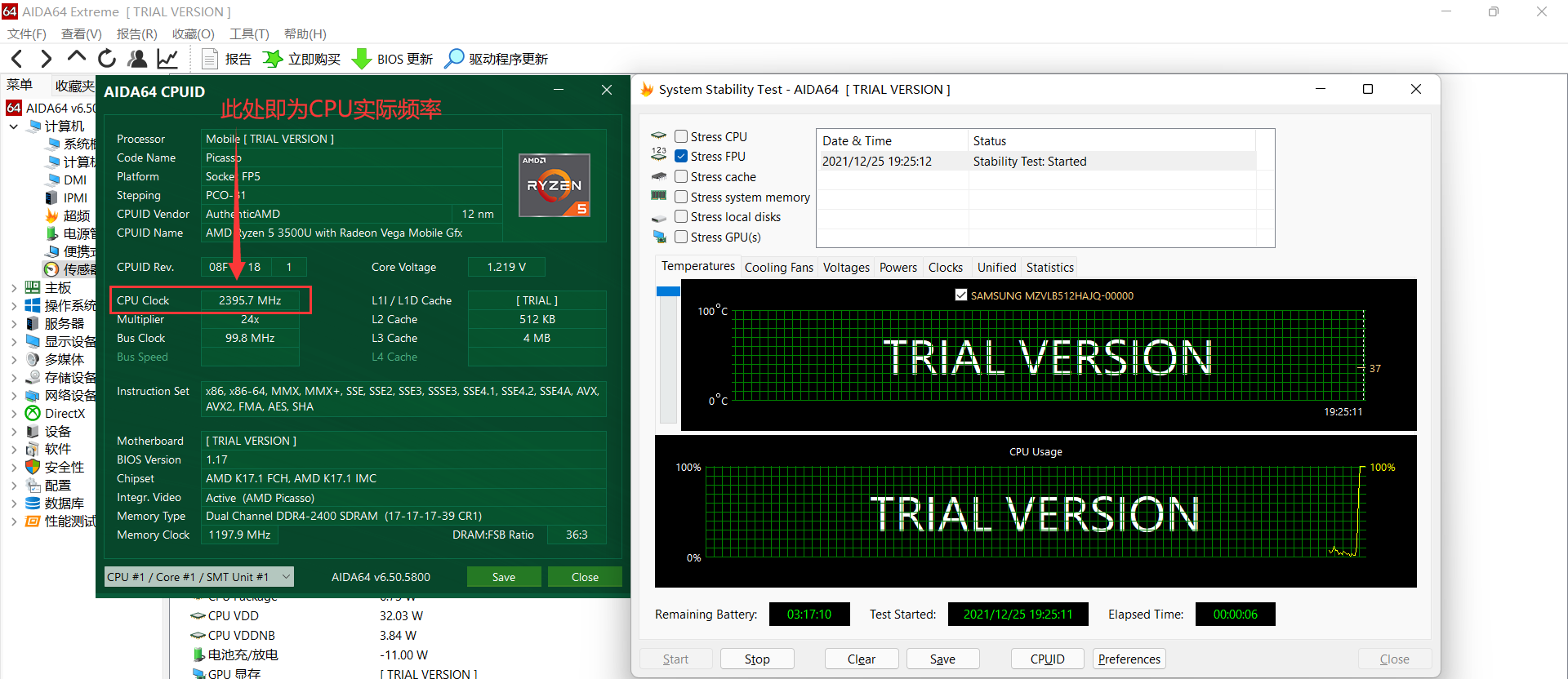The width and height of the screenshot is (1568, 679).
Task: Enable the Stress CPU checkbox
Action: click(681, 137)
